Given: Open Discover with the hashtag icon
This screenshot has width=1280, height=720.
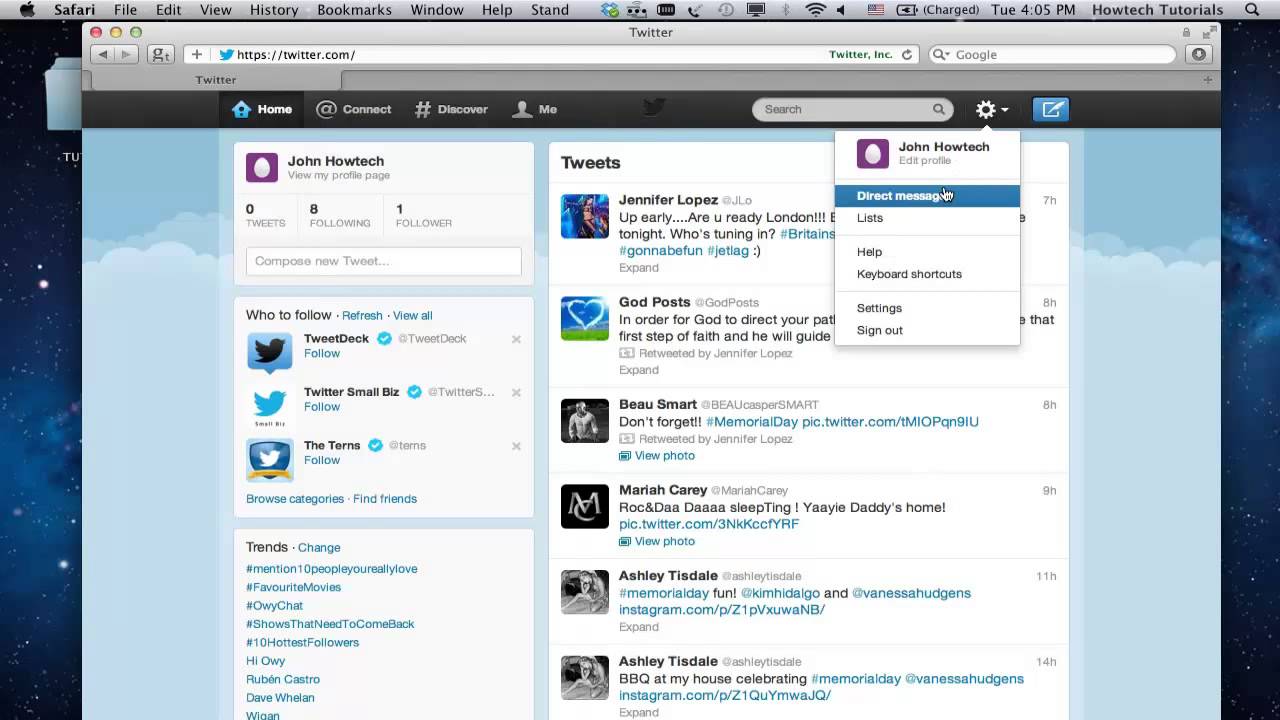Looking at the screenshot, I should [x=451, y=109].
